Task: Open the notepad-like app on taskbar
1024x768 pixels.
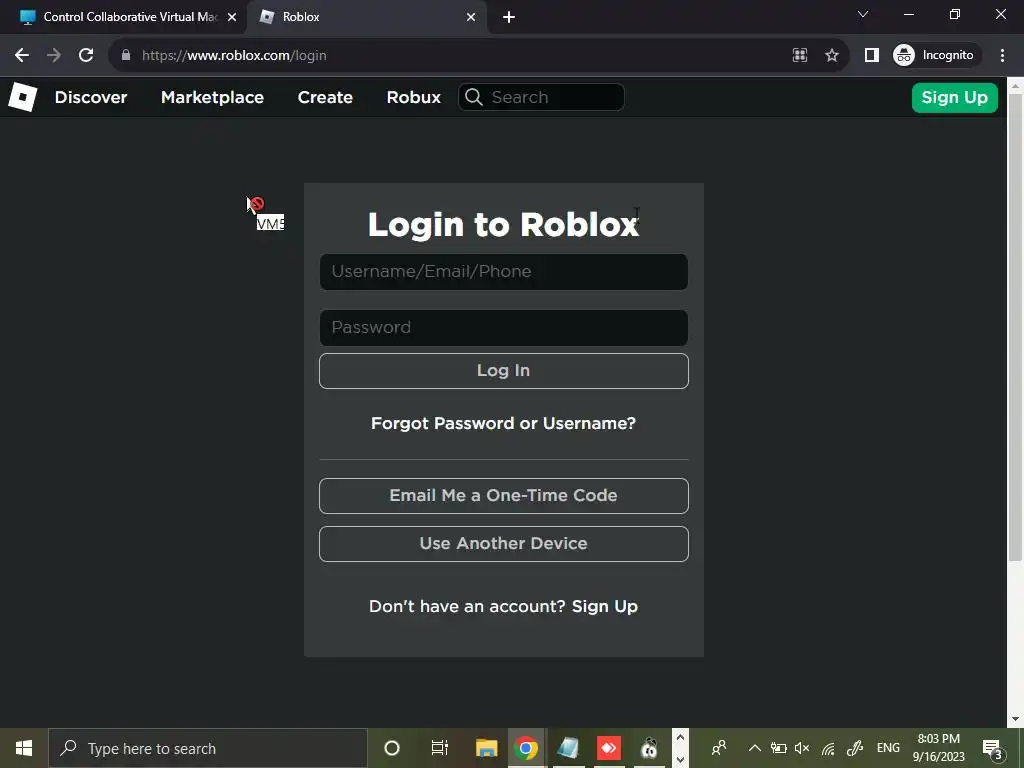Action: [568, 748]
